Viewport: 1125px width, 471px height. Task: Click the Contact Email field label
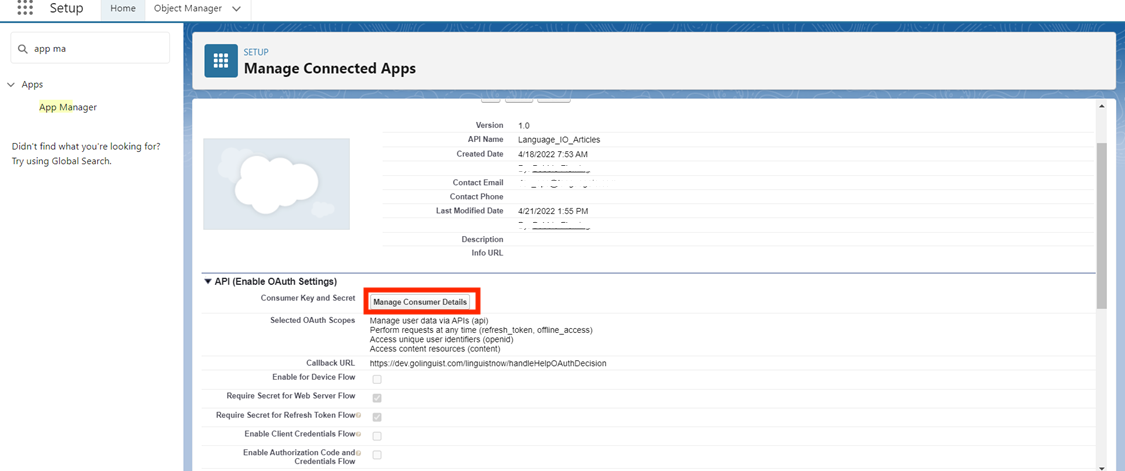[478, 182]
